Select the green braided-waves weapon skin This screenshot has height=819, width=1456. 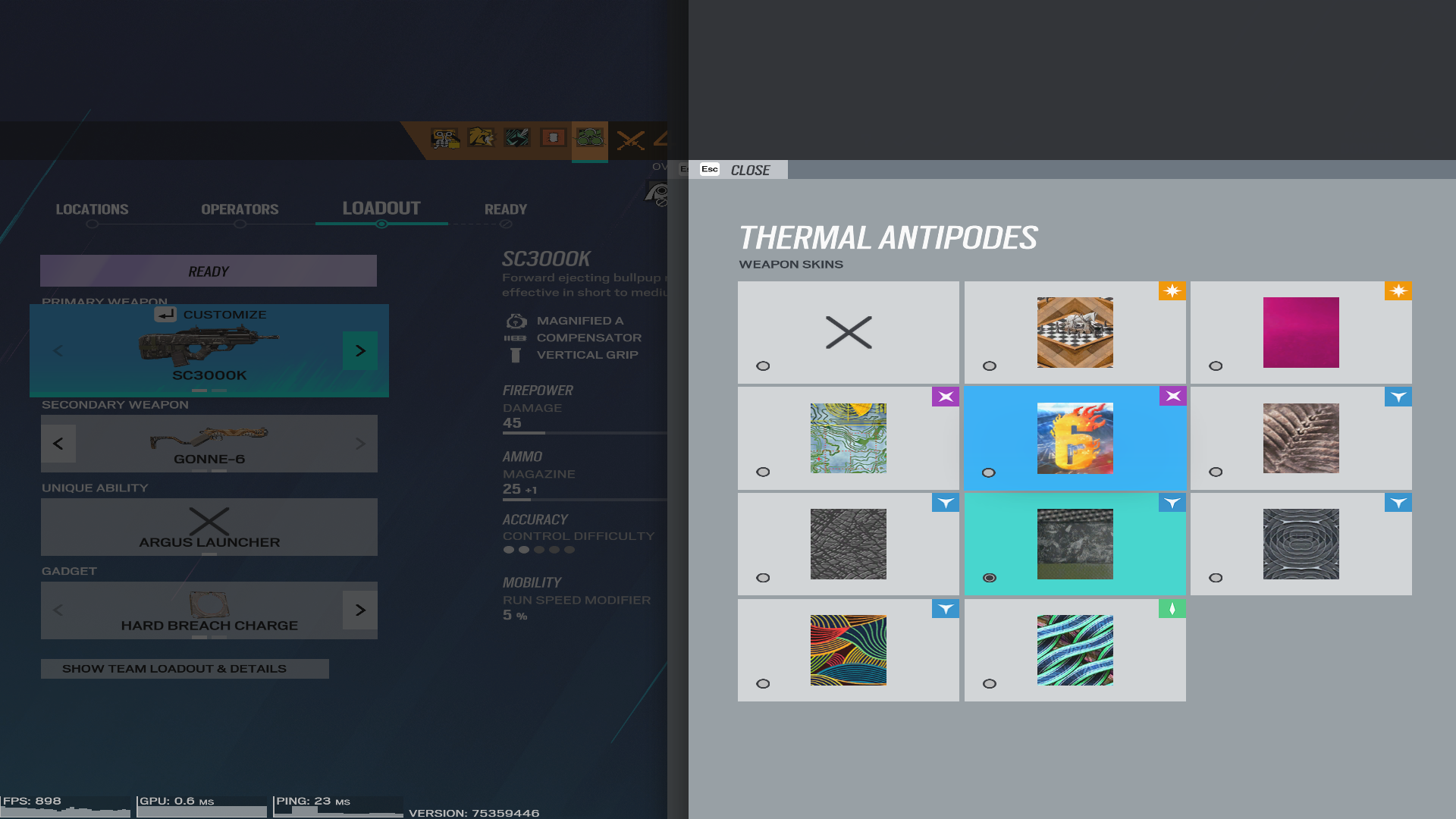point(1075,650)
